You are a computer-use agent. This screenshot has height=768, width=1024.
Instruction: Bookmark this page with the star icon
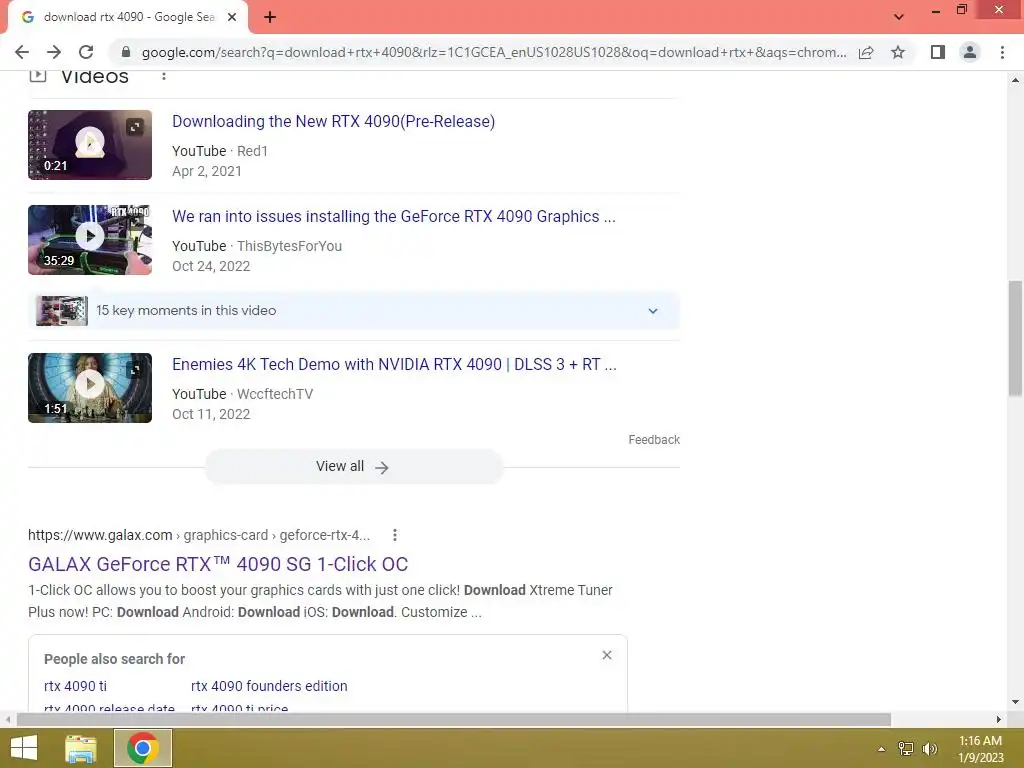(898, 52)
